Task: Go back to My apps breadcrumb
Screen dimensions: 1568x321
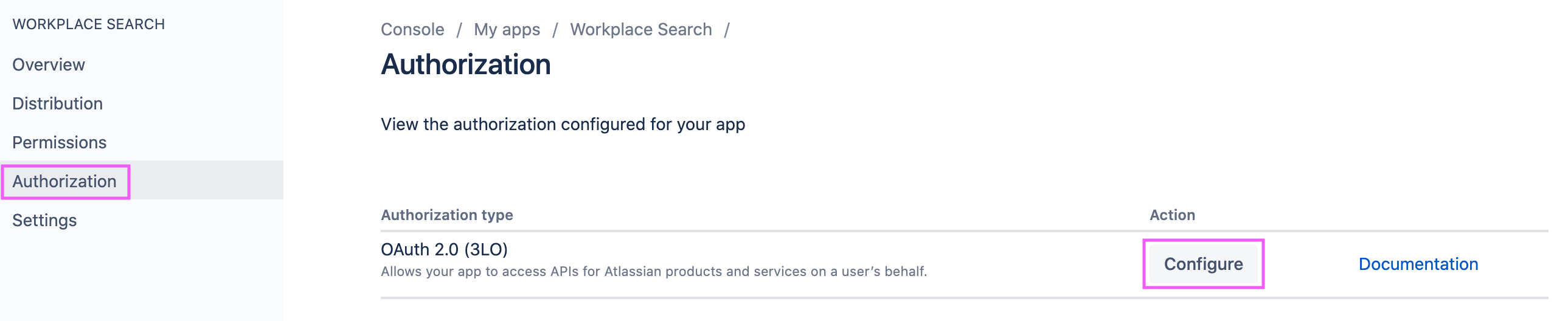Action: point(507,29)
